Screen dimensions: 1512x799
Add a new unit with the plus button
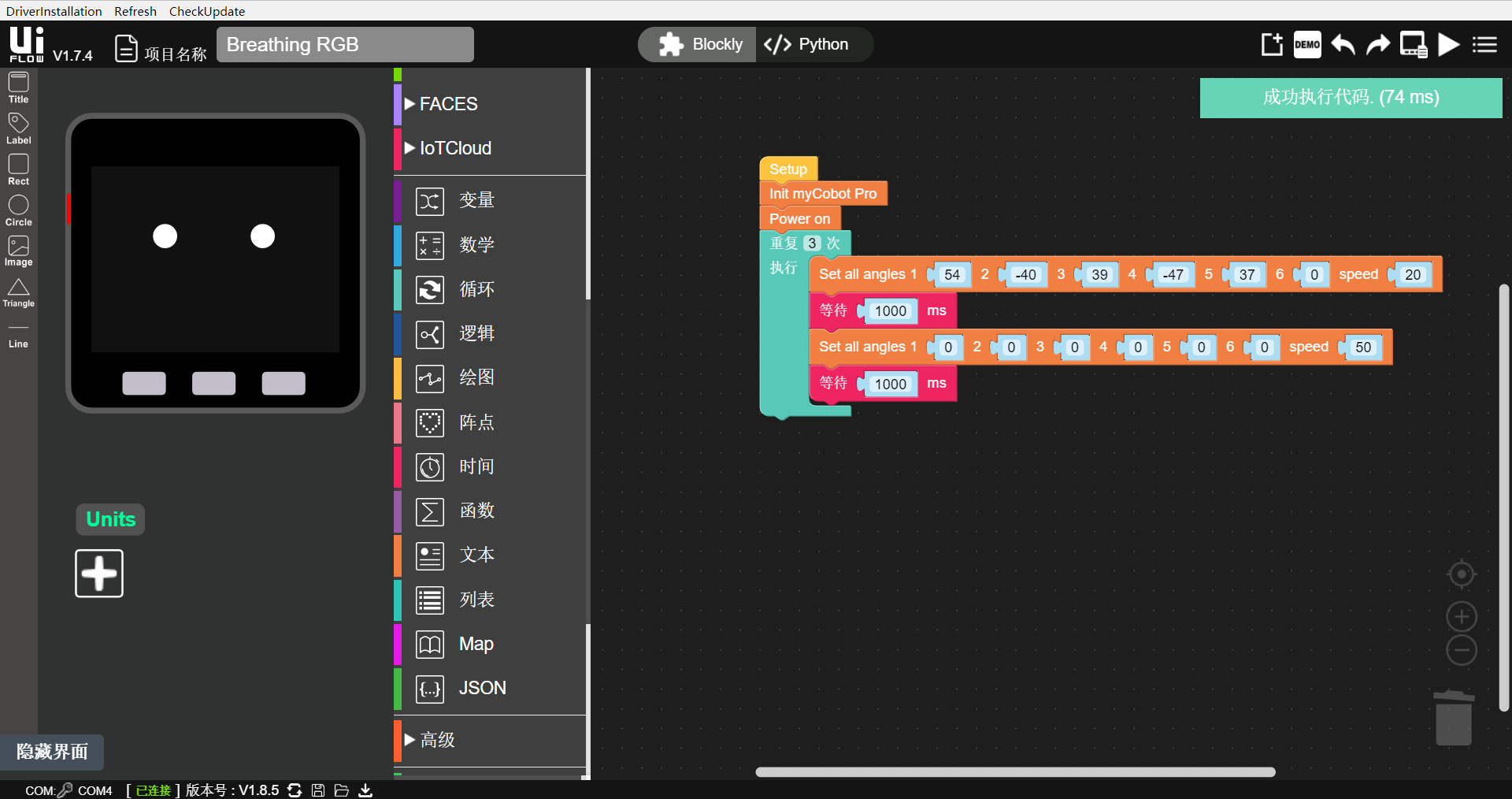[x=98, y=573]
